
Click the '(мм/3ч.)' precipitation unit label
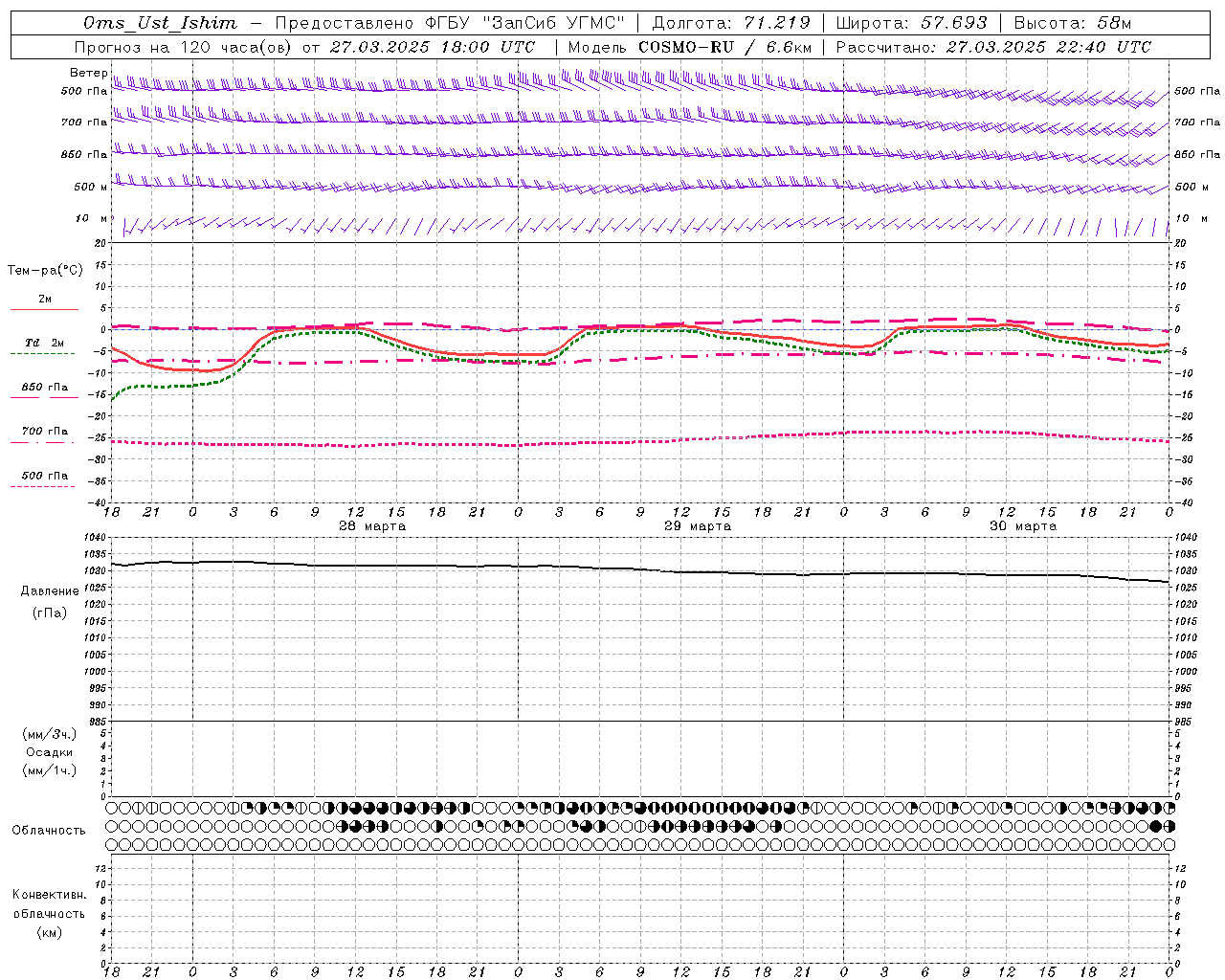click(49, 734)
